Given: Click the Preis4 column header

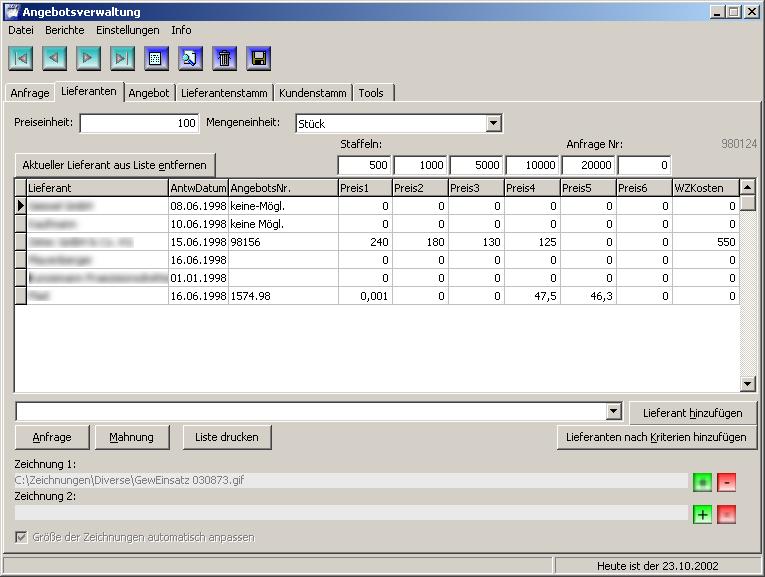Looking at the screenshot, I should [x=532, y=188].
